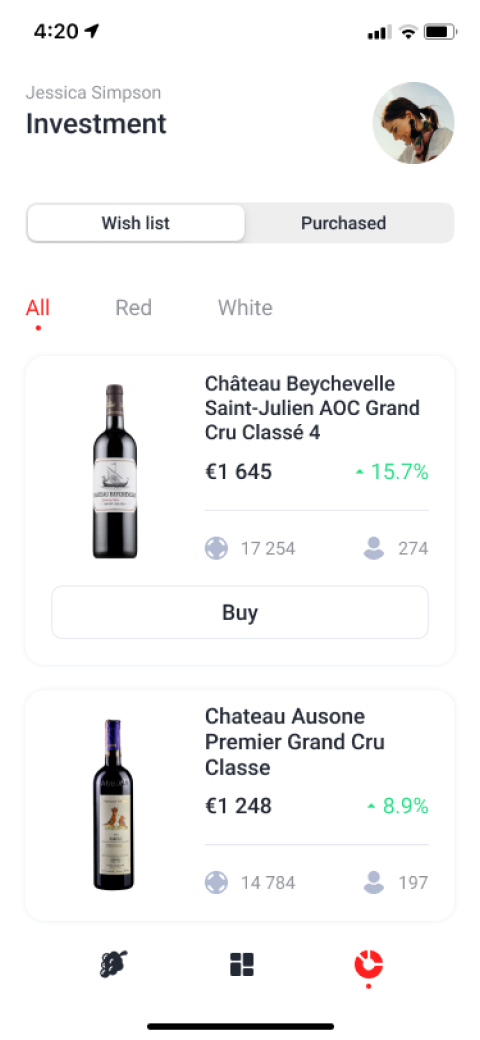Image resolution: width=480 pixels, height=1040 pixels.
Task: Tap the green arrow next to 15.7%
Action: (x=359, y=472)
